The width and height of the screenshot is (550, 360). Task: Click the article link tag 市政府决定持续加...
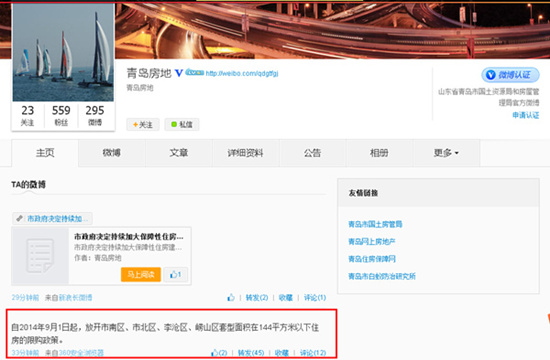pos(53,219)
